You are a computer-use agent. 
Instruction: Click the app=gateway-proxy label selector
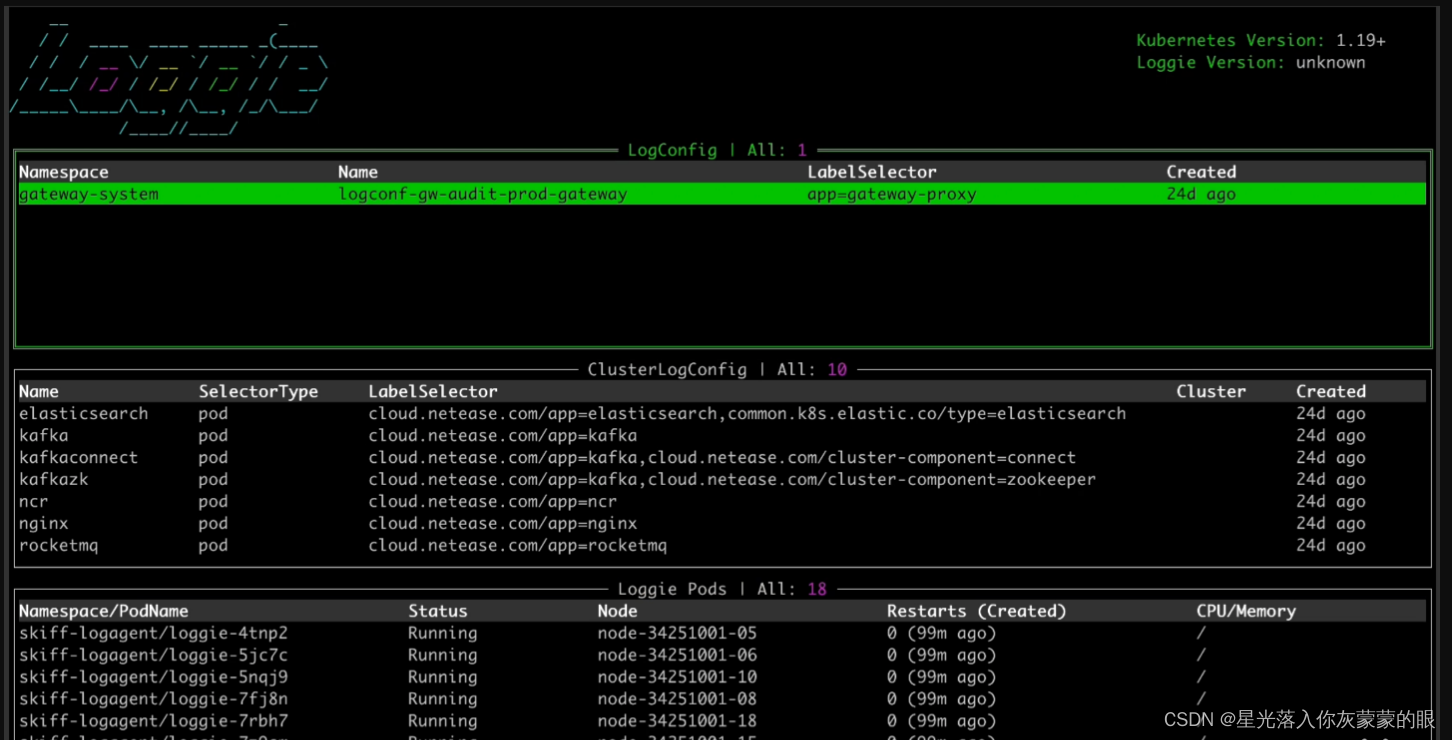[892, 194]
